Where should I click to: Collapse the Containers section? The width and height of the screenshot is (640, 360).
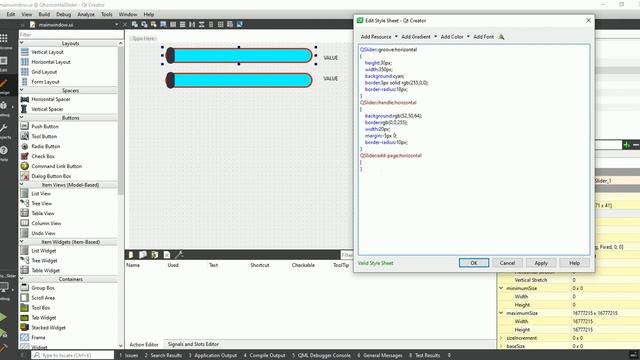[x=22, y=279]
